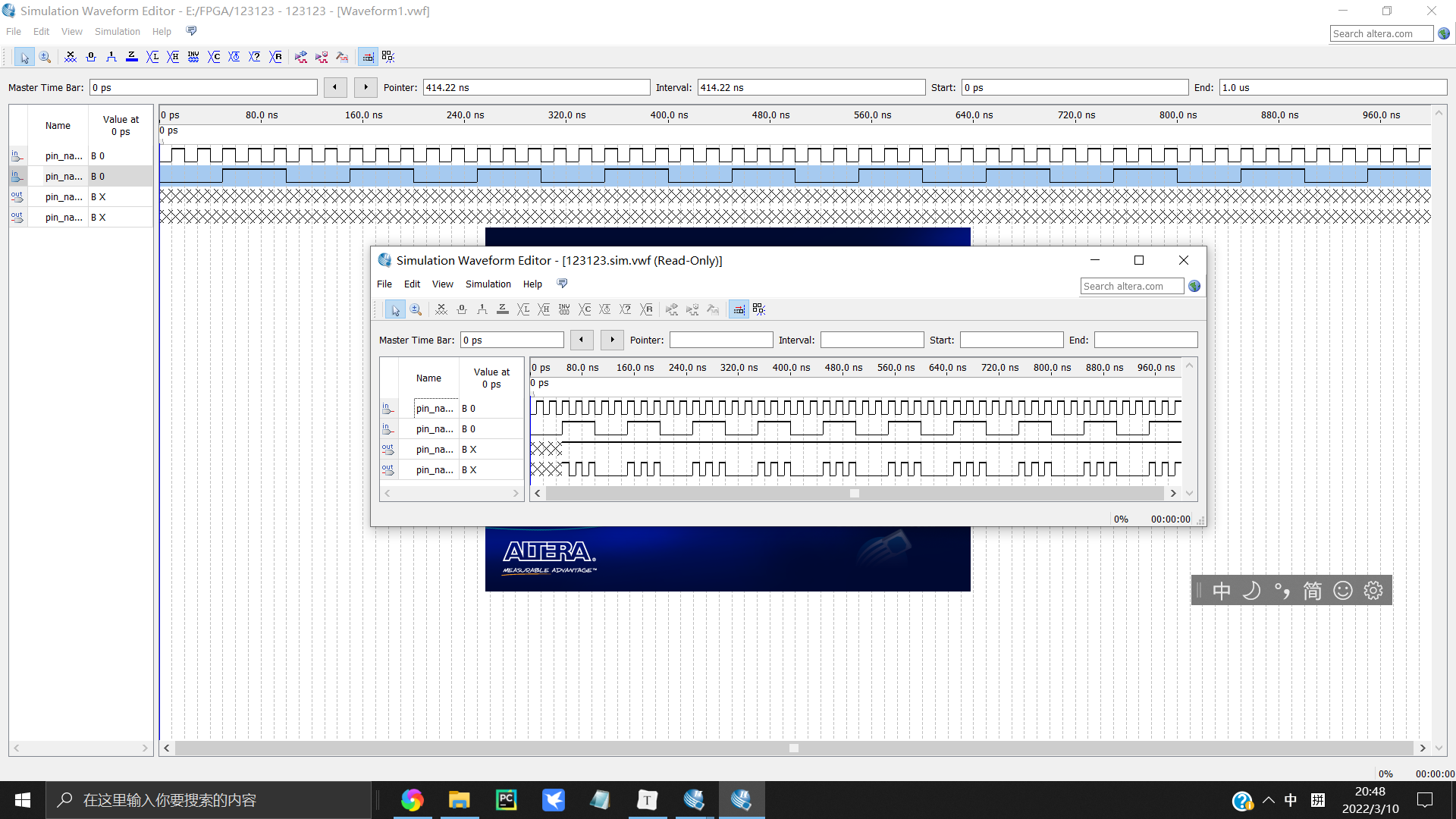The height and width of the screenshot is (819, 1456).
Task: Select first input pin row in main window
Action: [x=81, y=155]
